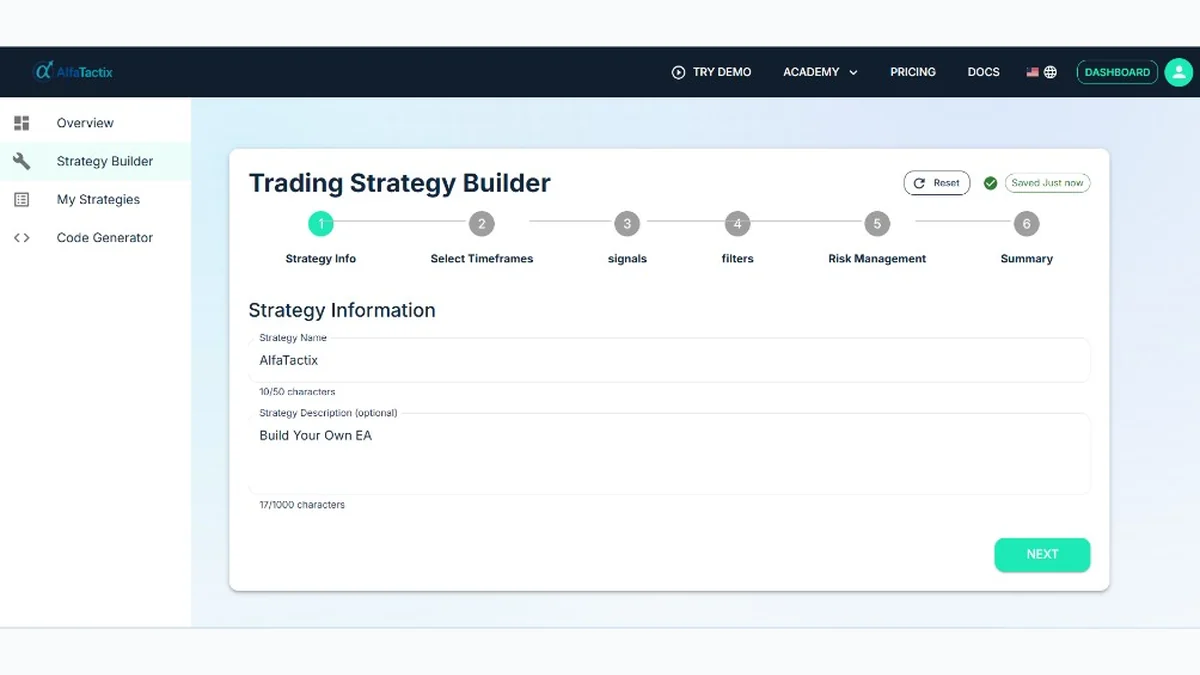Click the green saved checkmark icon
This screenshot has height=675, width=1200.
click(990, 183)
